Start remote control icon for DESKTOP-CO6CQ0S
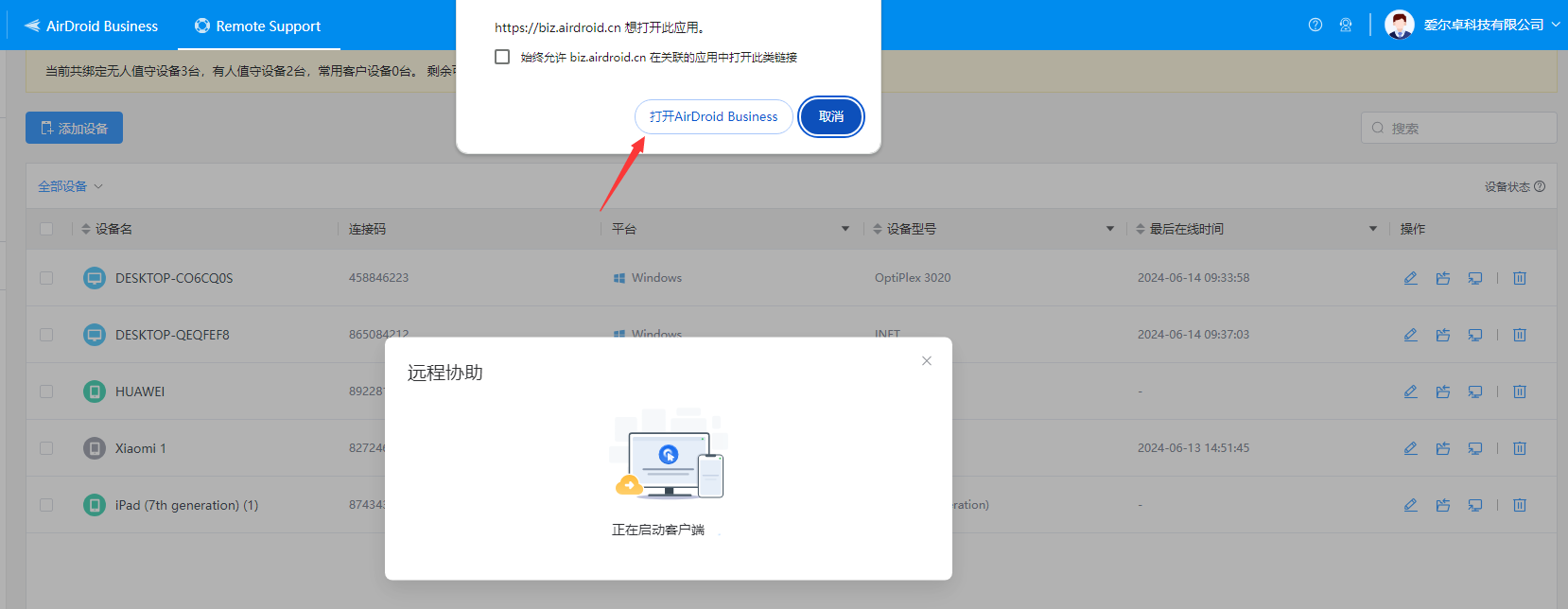Screen dimensions: 1568x609 [x=1474, y=278]
